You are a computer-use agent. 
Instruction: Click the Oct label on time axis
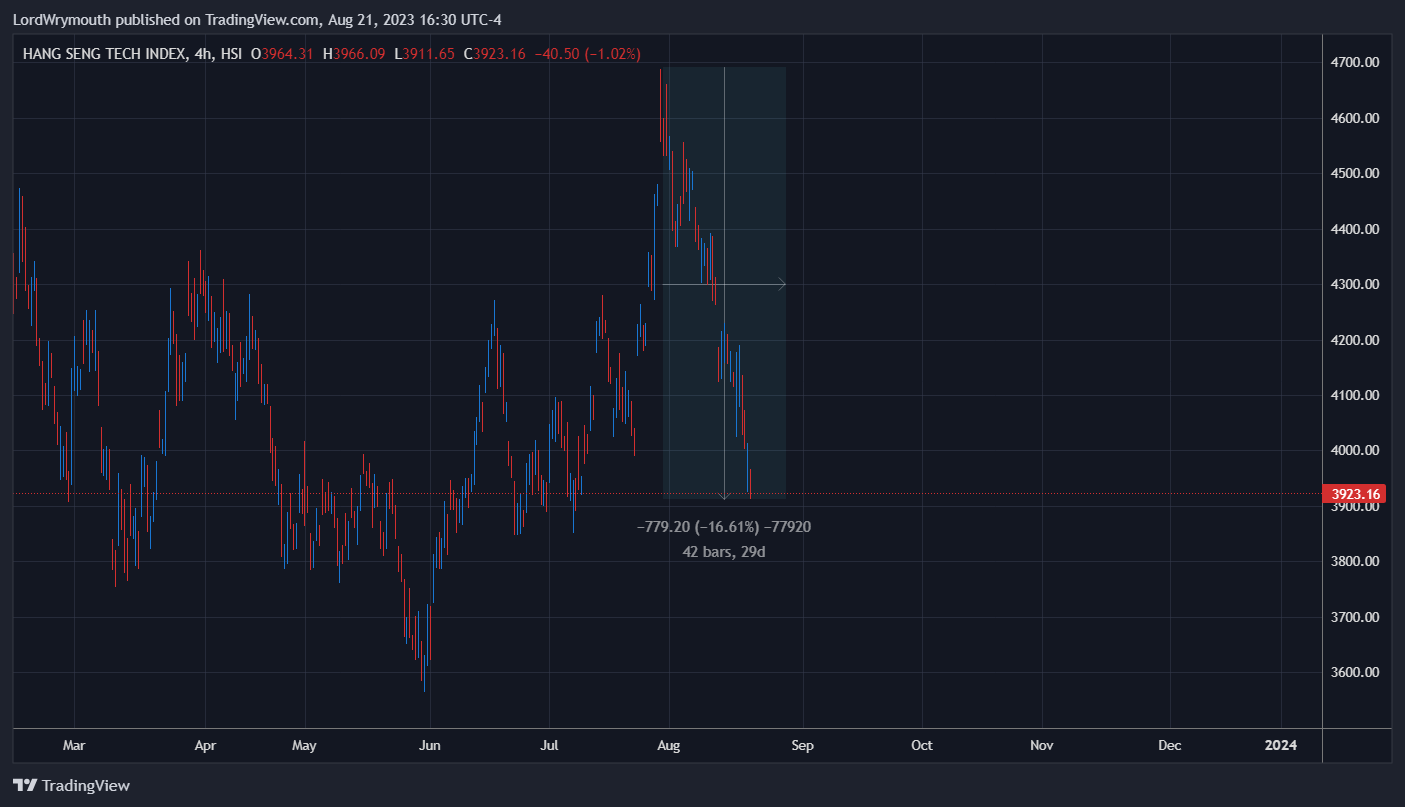tap(922, 746)
